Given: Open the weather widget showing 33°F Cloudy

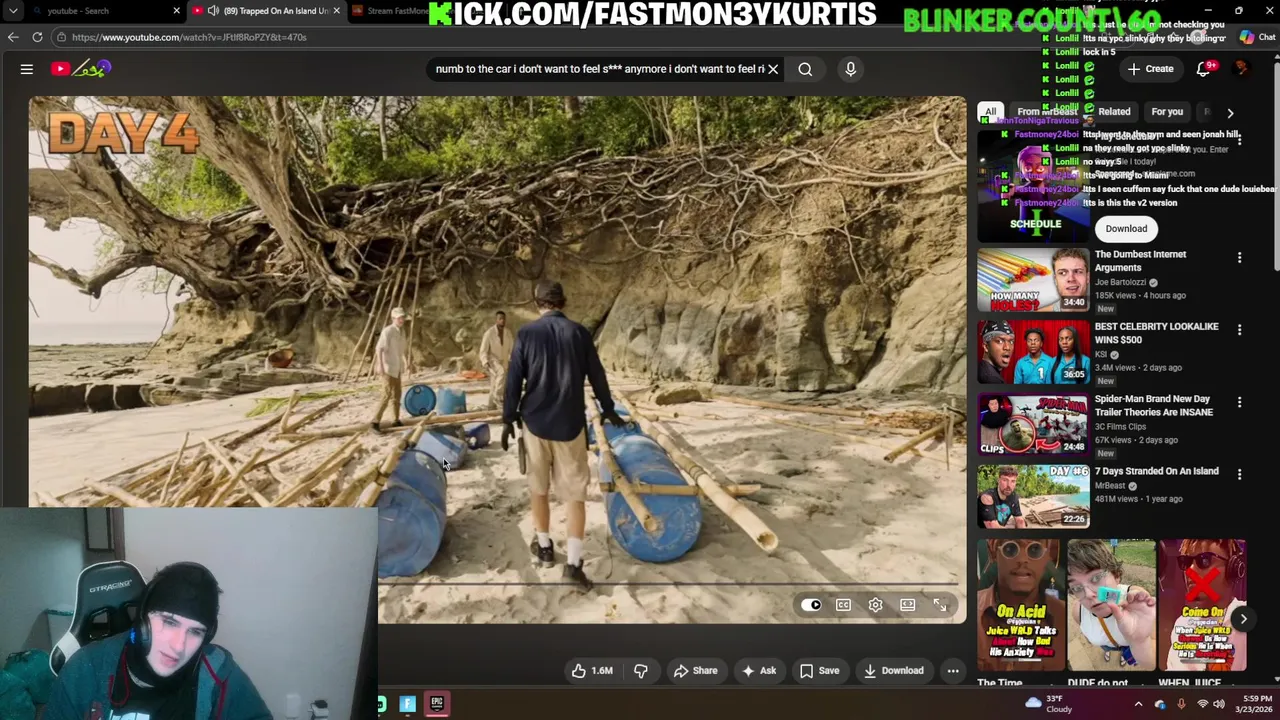Looking at the screenshot, I should [1049, 704].
